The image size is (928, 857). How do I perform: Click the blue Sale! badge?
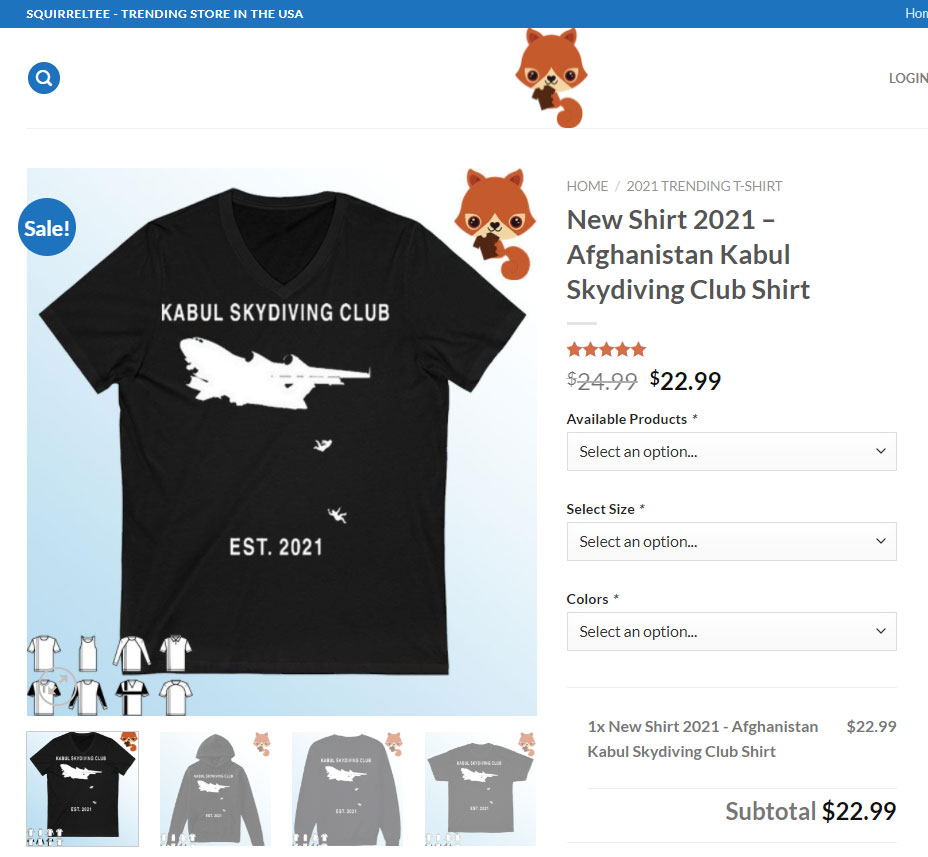[47, 228]
